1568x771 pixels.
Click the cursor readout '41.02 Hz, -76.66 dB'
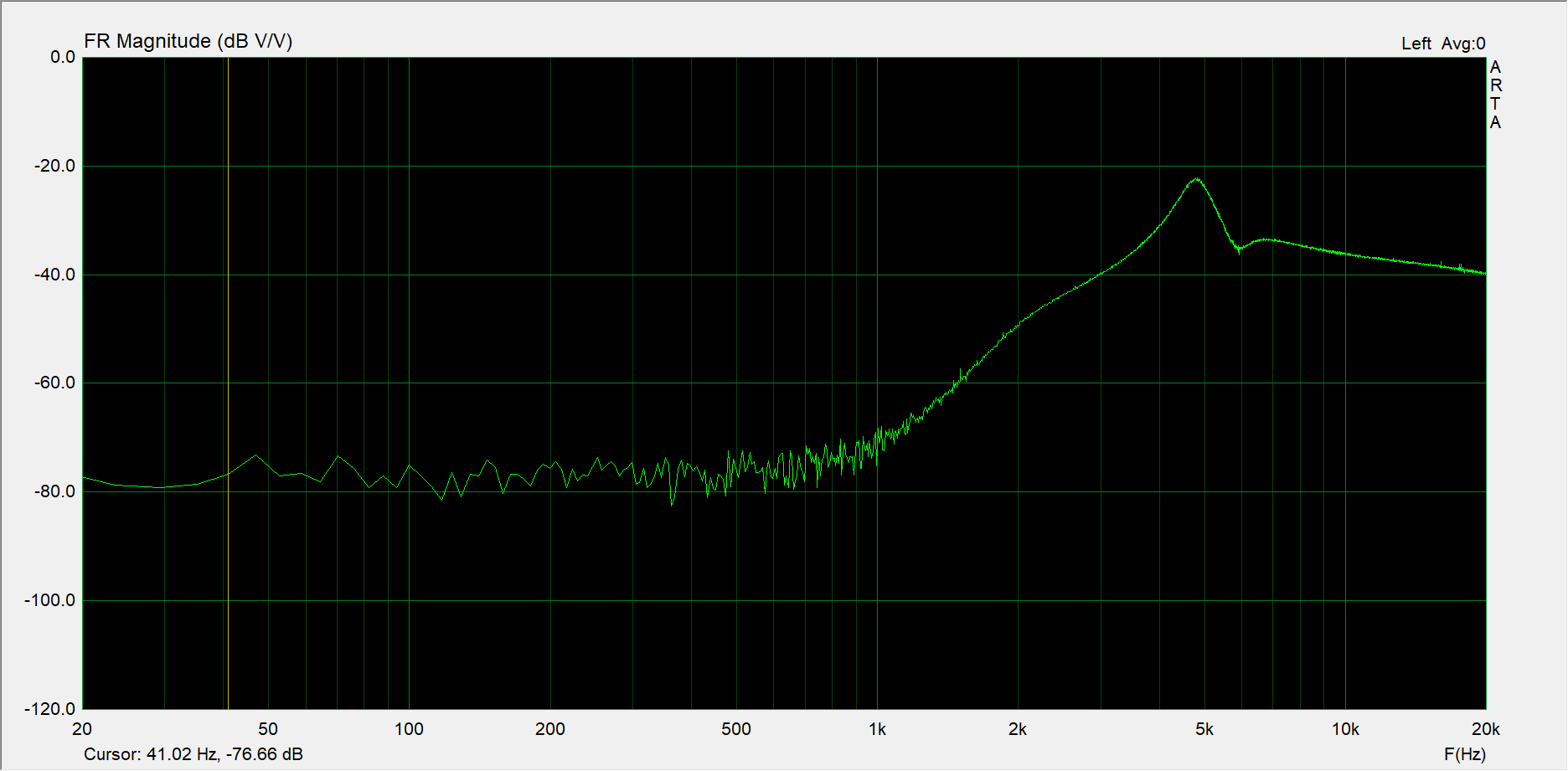(x=224, y=754)
